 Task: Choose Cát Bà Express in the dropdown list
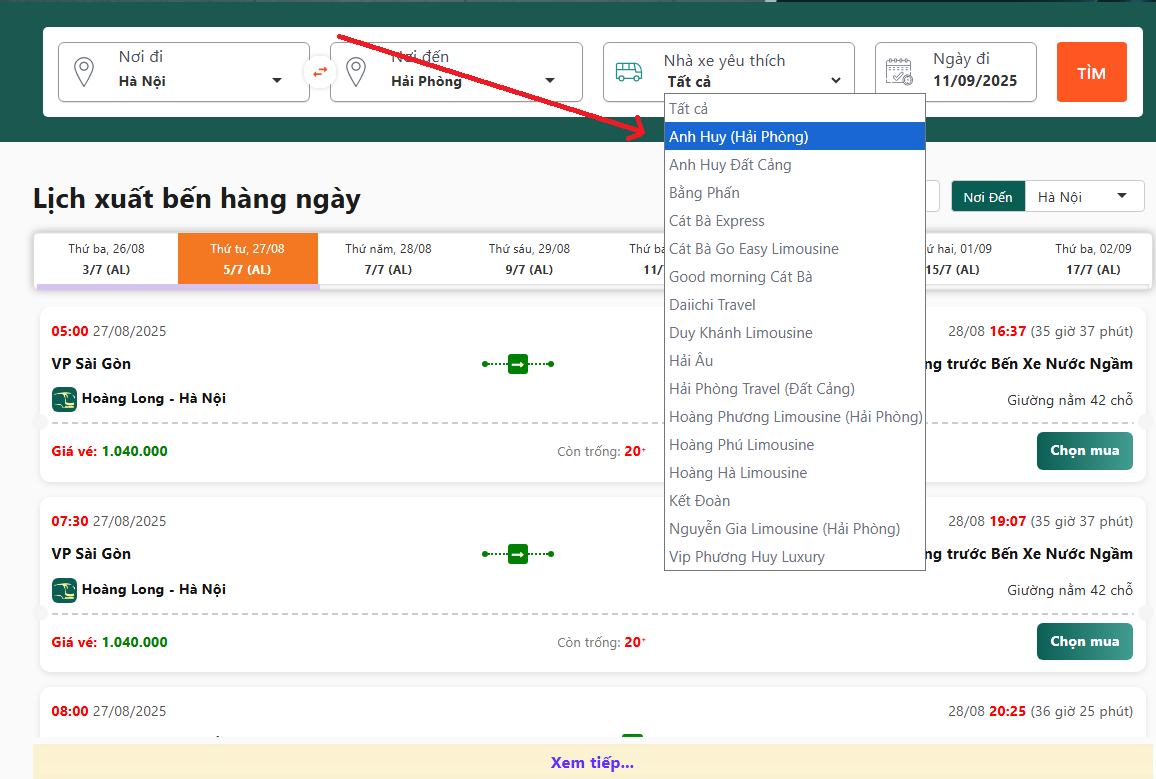click(717, 221)
